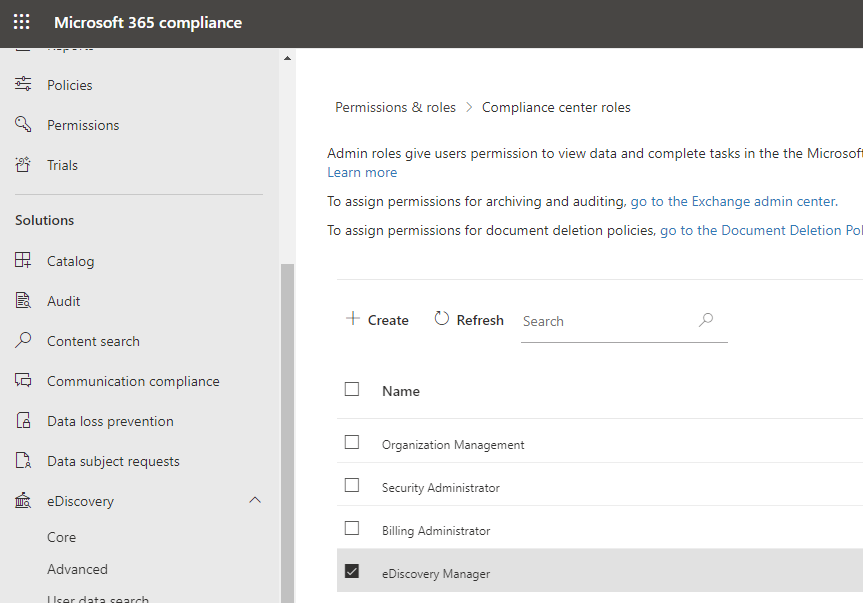
Task: Click the Microsoft 365 compliance title
Action: (x=148, y=23)
